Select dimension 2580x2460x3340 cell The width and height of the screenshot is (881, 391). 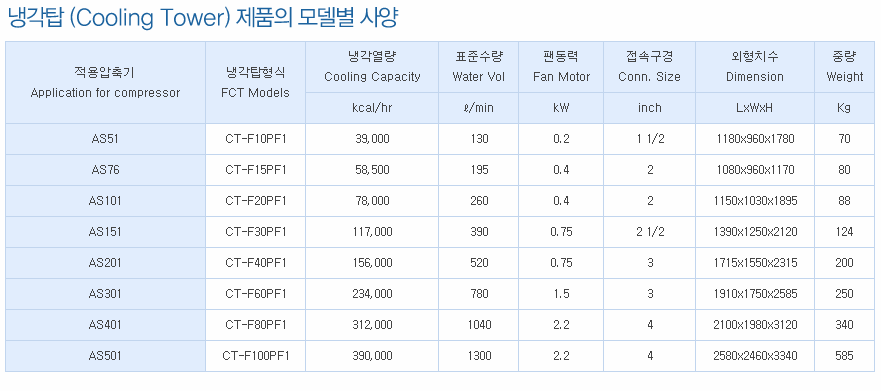pyautogui.click(x=755, y=356)
